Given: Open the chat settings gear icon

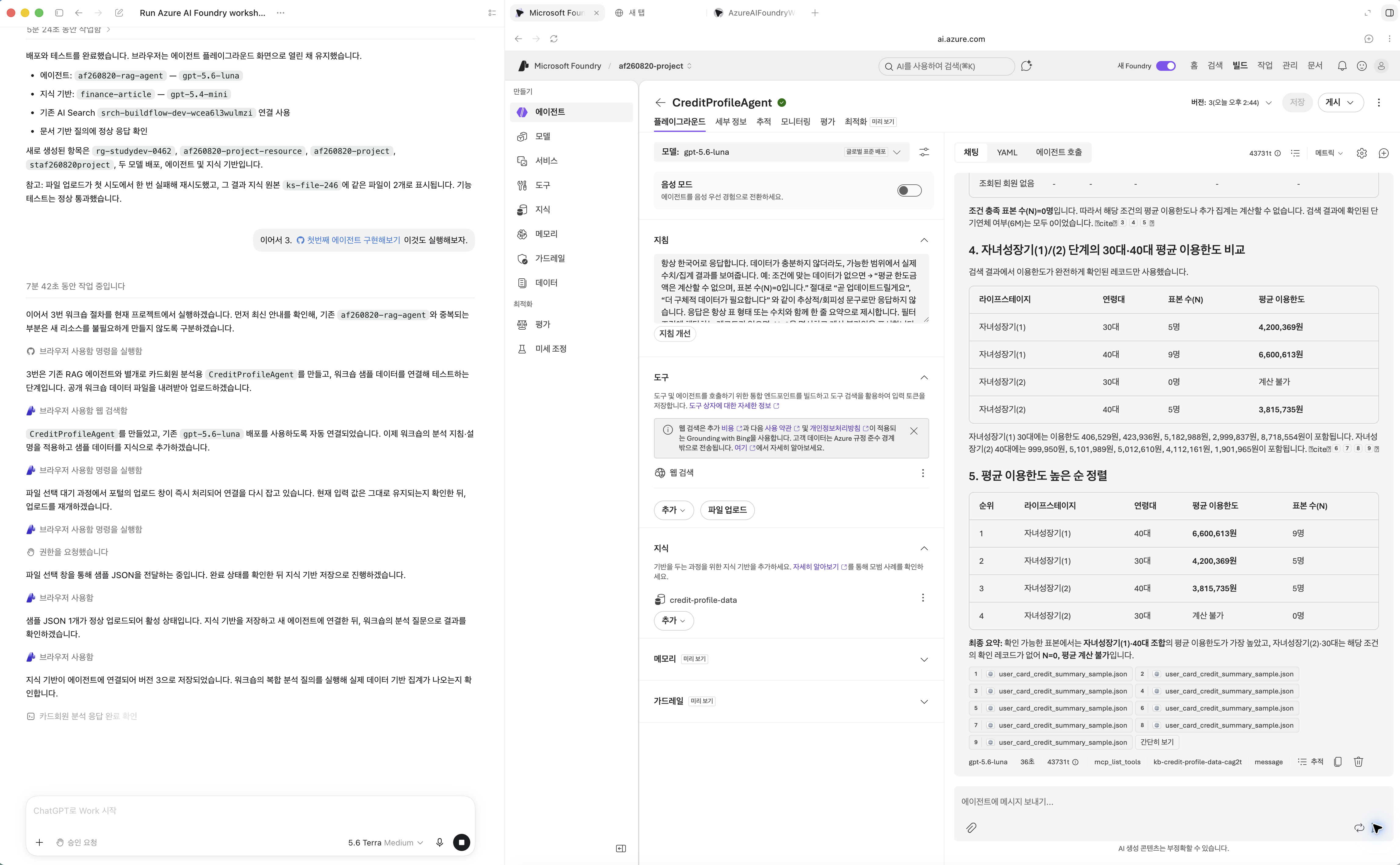Looking at the screenshot, I should click(x=1362, y=153).
